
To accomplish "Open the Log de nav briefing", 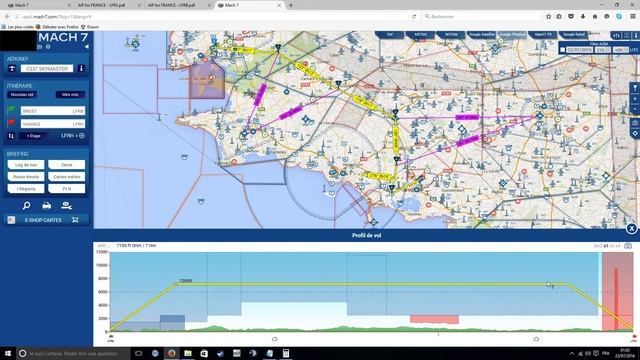I will tap(26, 164).
